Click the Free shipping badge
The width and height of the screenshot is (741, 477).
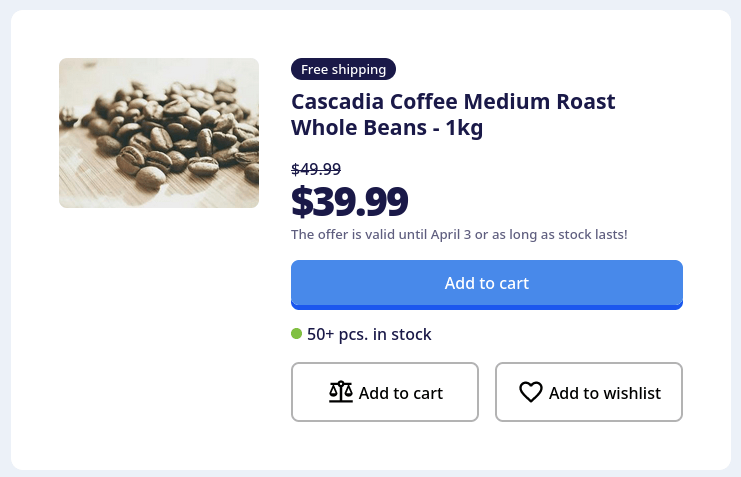click(343, 69)
